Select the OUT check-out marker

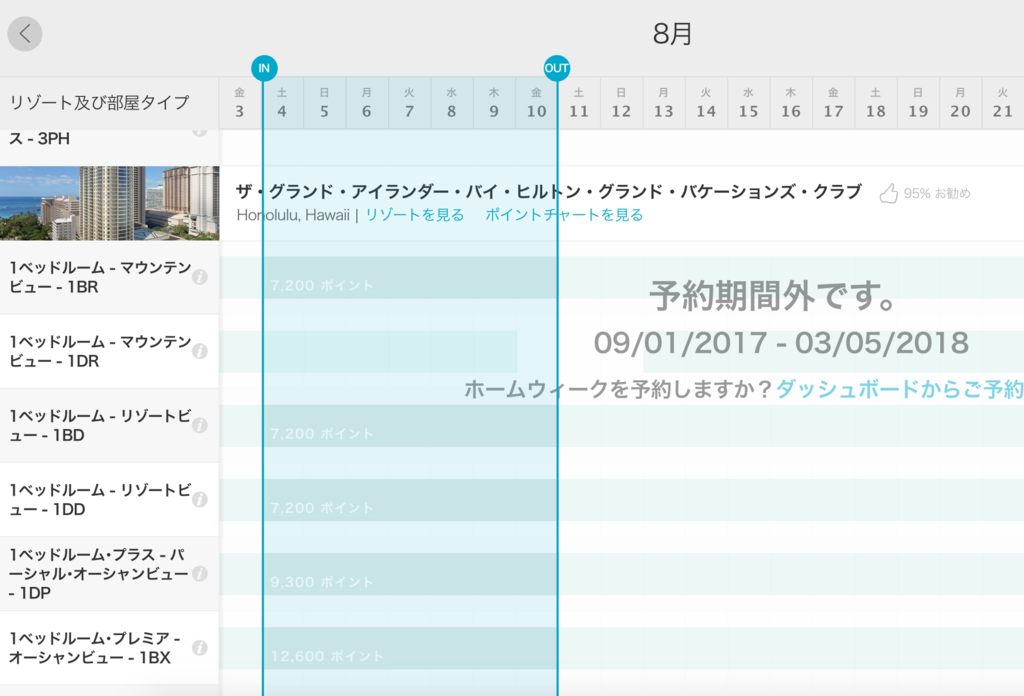pyautogui.click(x=556, y=68)
